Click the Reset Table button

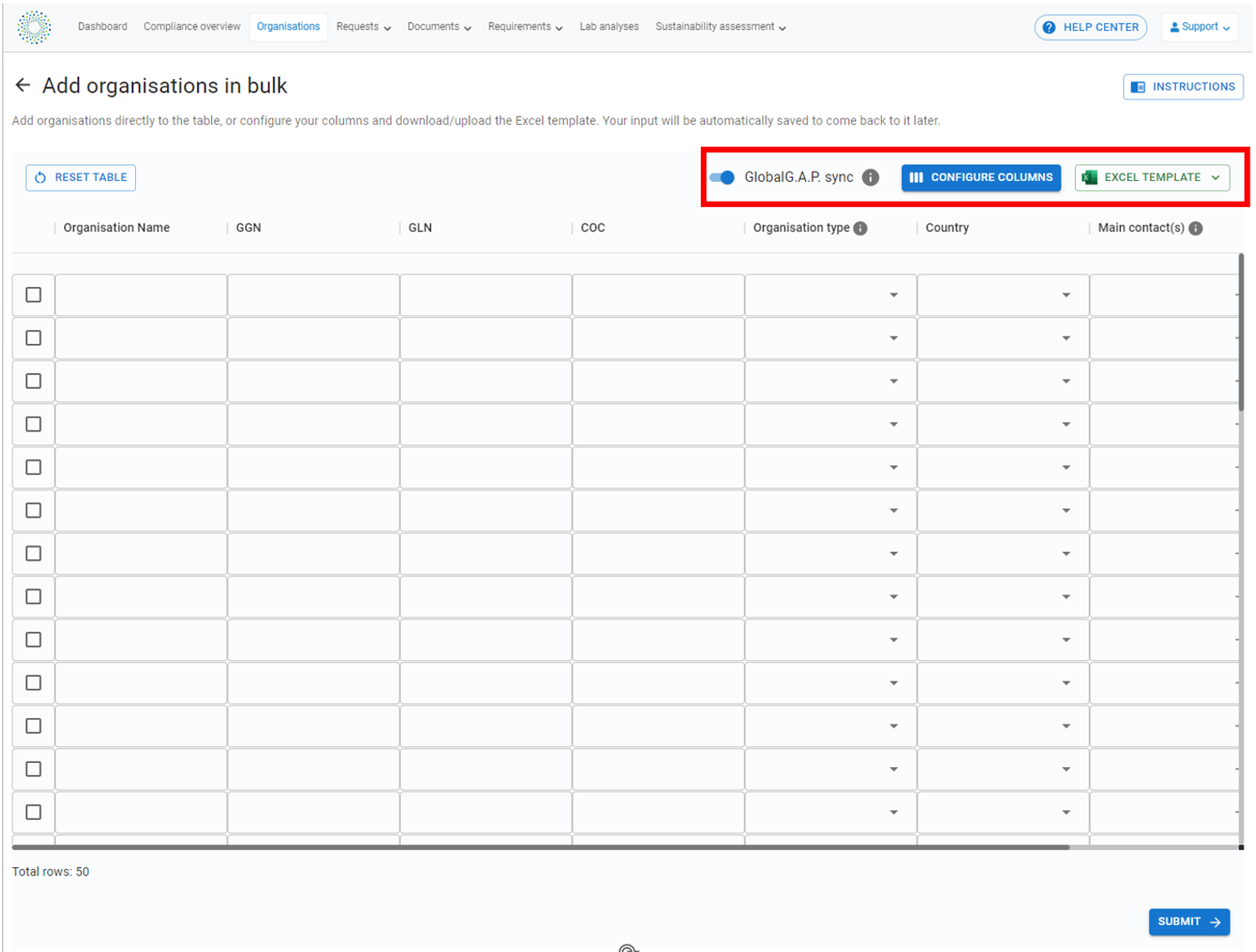pyautogui.click(x=81, y=177)
